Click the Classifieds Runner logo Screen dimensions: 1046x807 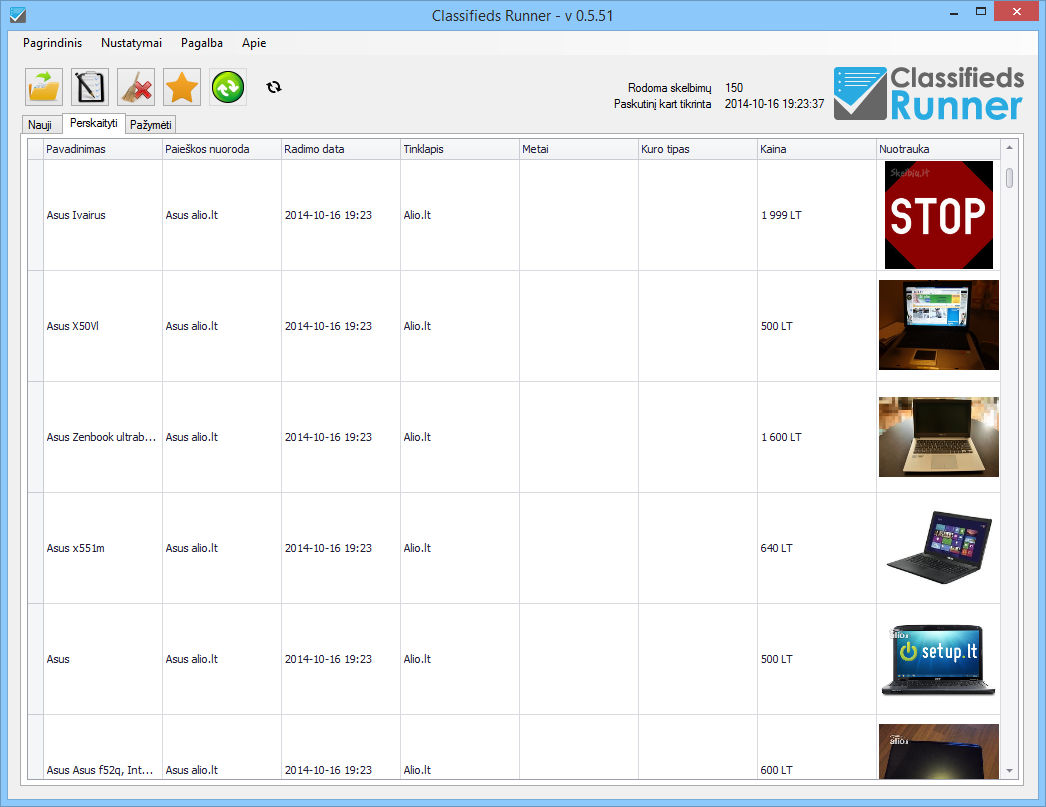click(929, 93)
